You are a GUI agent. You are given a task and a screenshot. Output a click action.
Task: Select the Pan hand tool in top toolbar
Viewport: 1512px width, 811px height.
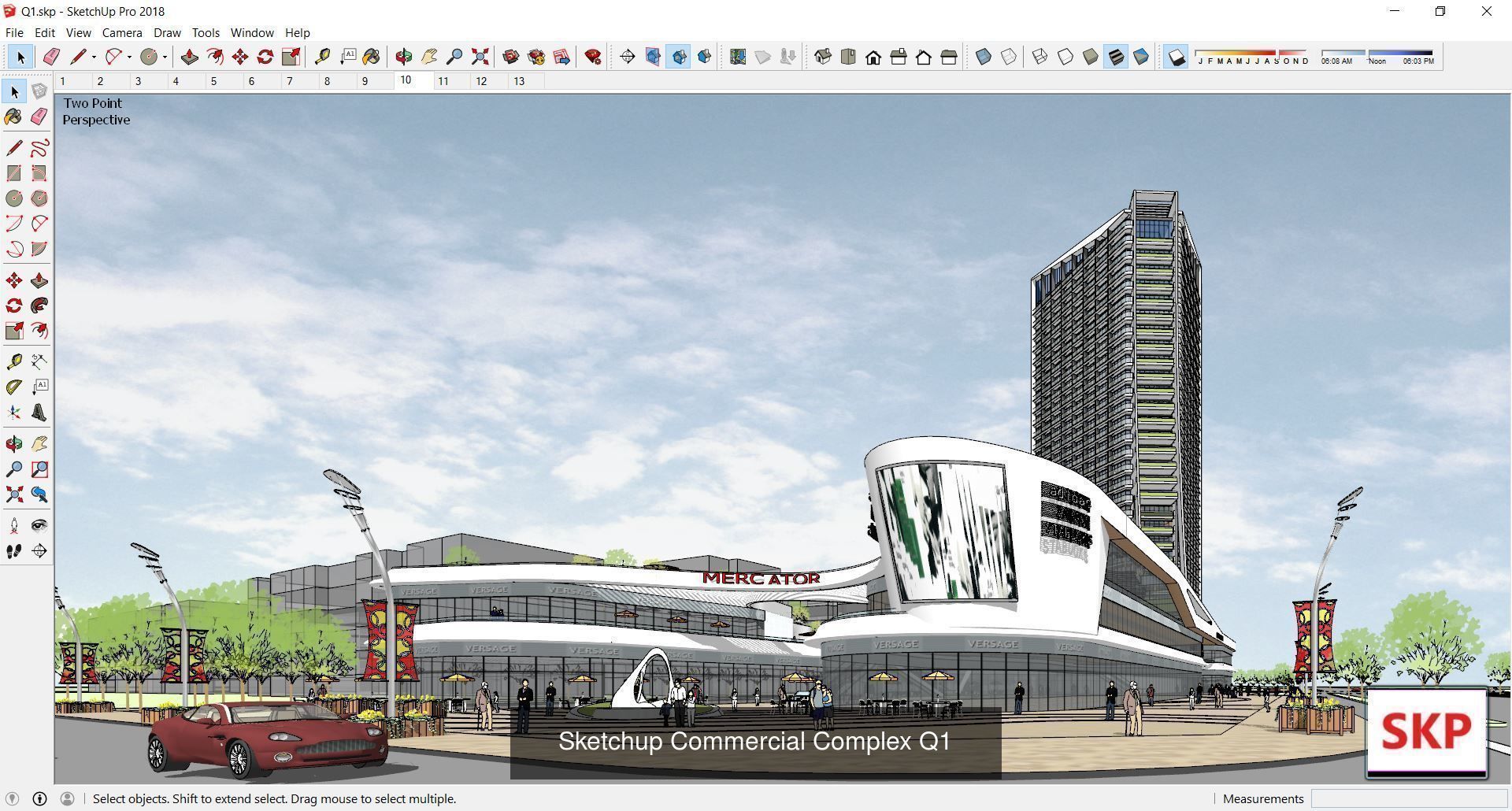429,57
